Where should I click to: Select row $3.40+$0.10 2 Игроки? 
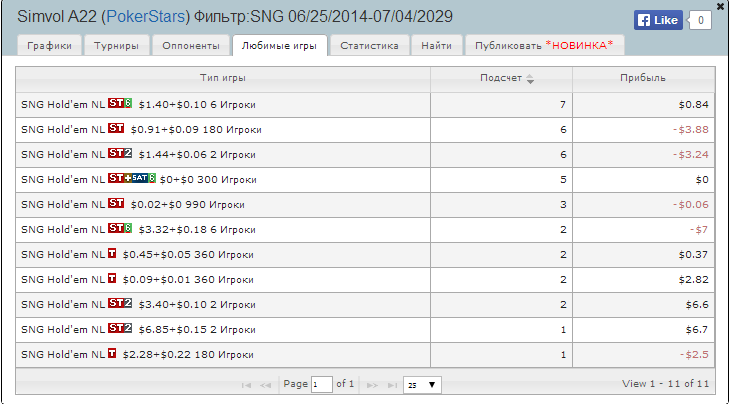[365, 305]
